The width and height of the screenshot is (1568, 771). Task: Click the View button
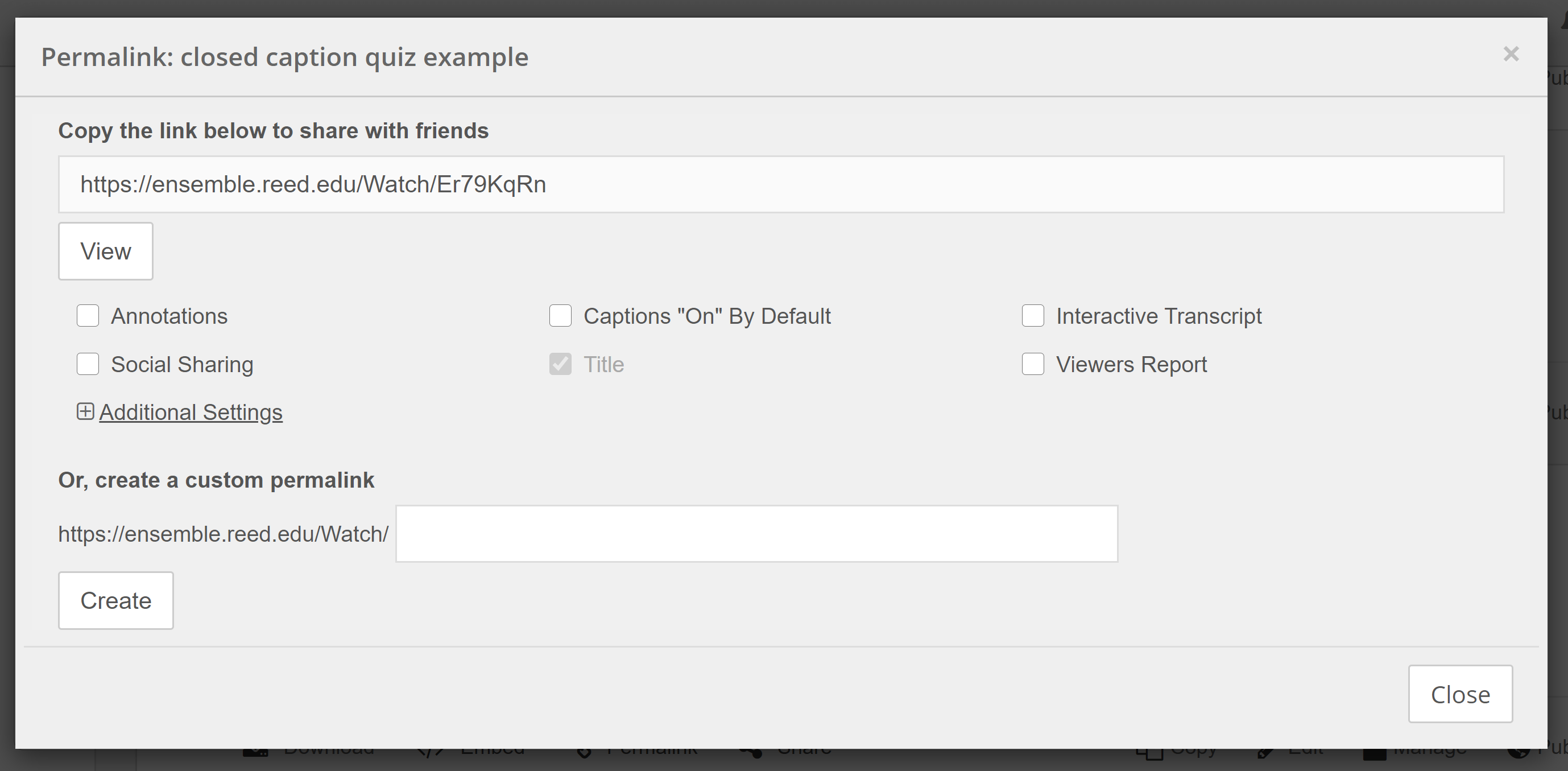point(105,251)
